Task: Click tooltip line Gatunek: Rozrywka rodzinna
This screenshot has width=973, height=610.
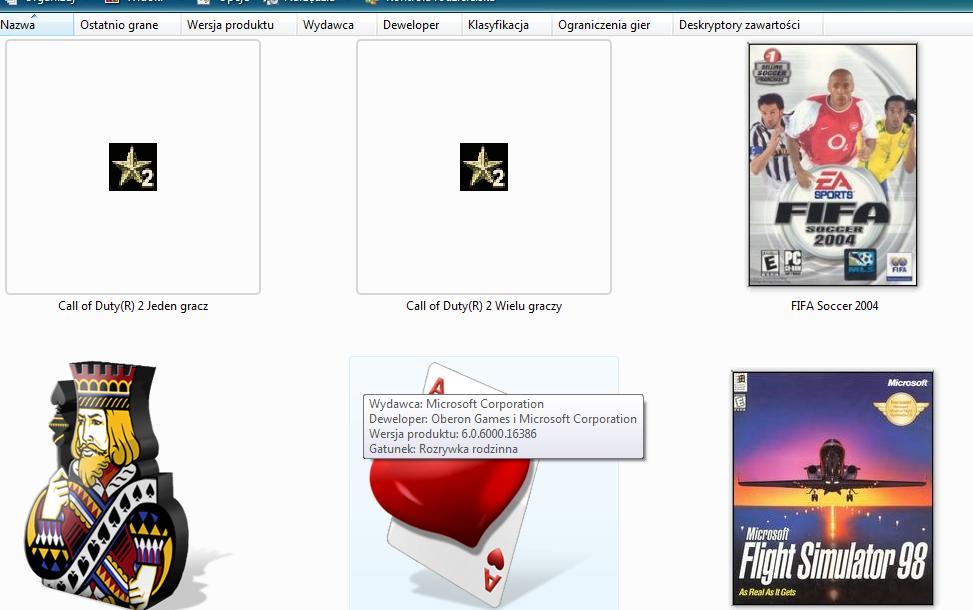Action: click(x=443, y=449)
